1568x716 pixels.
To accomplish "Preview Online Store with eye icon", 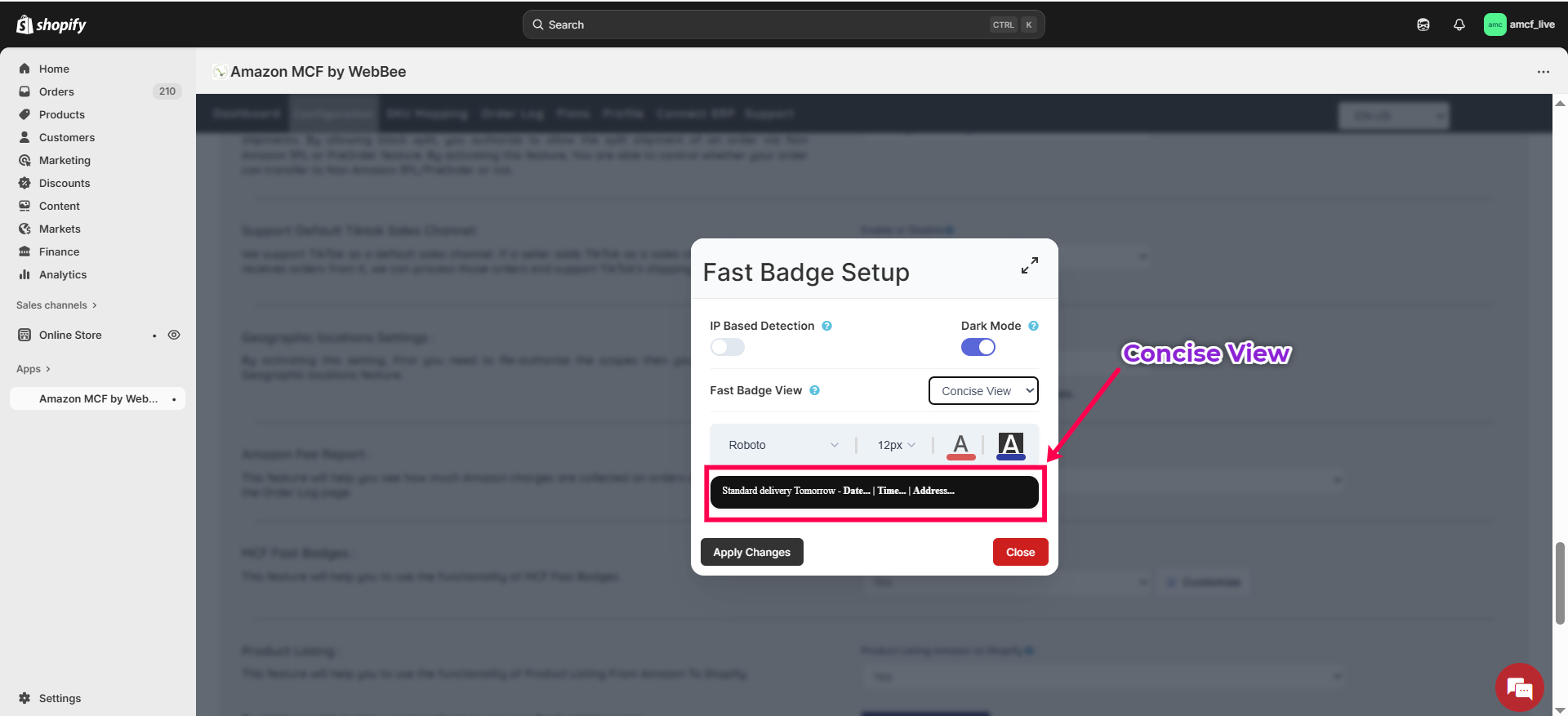I will [x=174, y=335].
